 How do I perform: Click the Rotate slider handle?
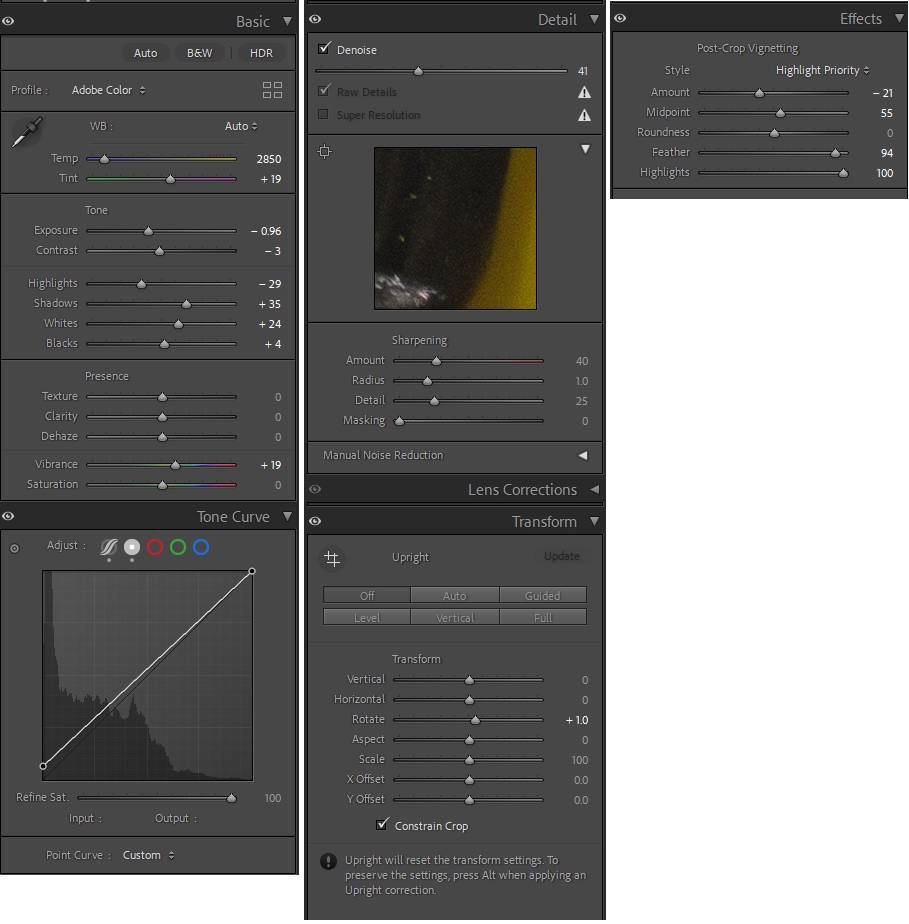pos(475,720)
